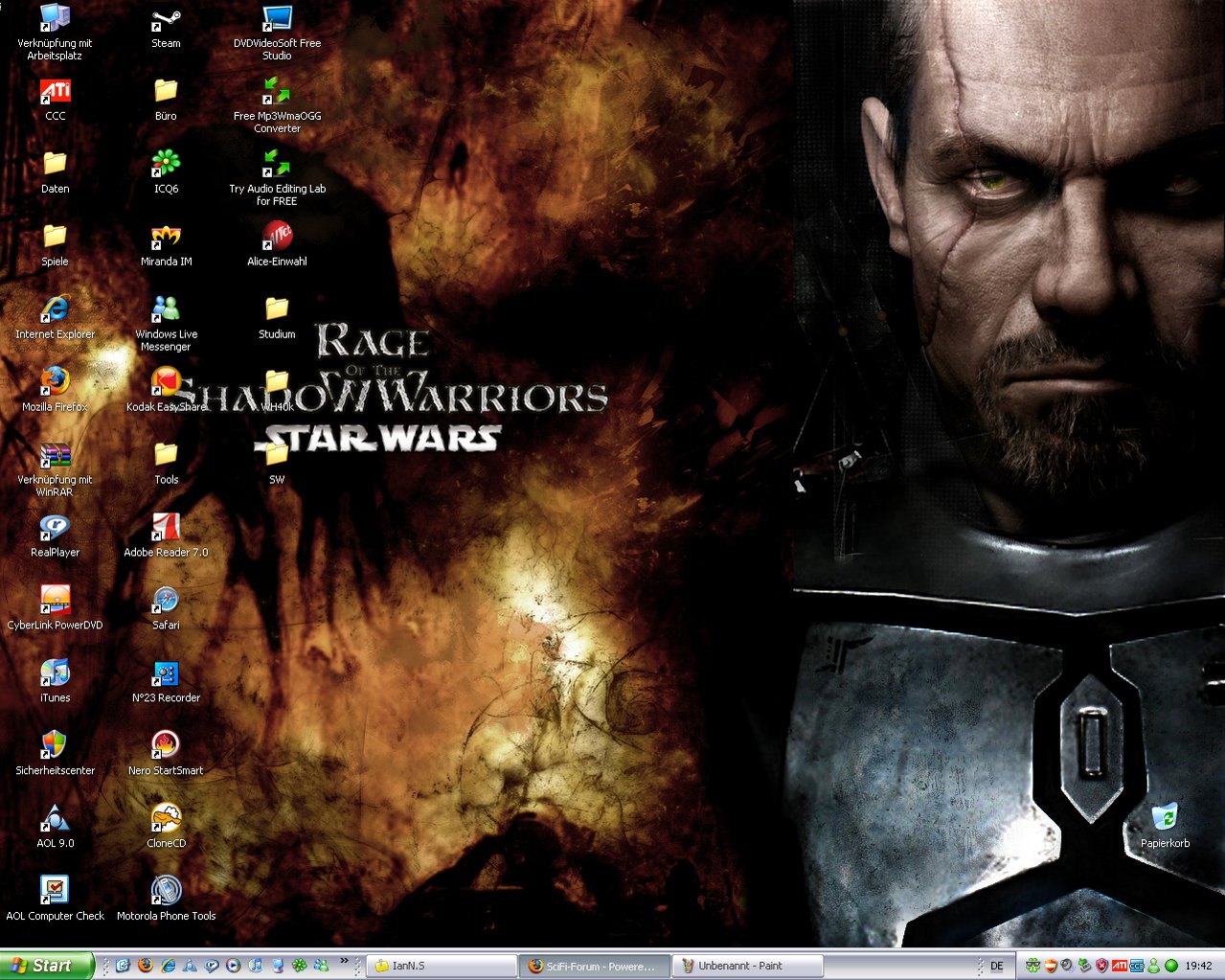The height and width of the screenshot is (980, 1225).
Task: Open the Papierkorb recycle bin
Action: tap(1165, 819)
